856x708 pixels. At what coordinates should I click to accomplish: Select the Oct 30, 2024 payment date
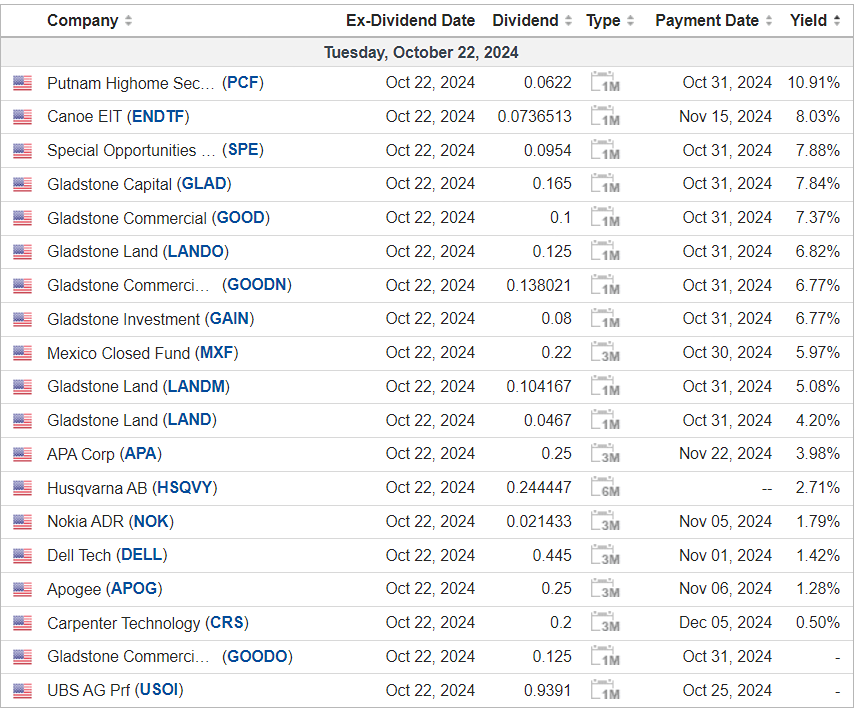pyautogui.click(x=727, y=353)
